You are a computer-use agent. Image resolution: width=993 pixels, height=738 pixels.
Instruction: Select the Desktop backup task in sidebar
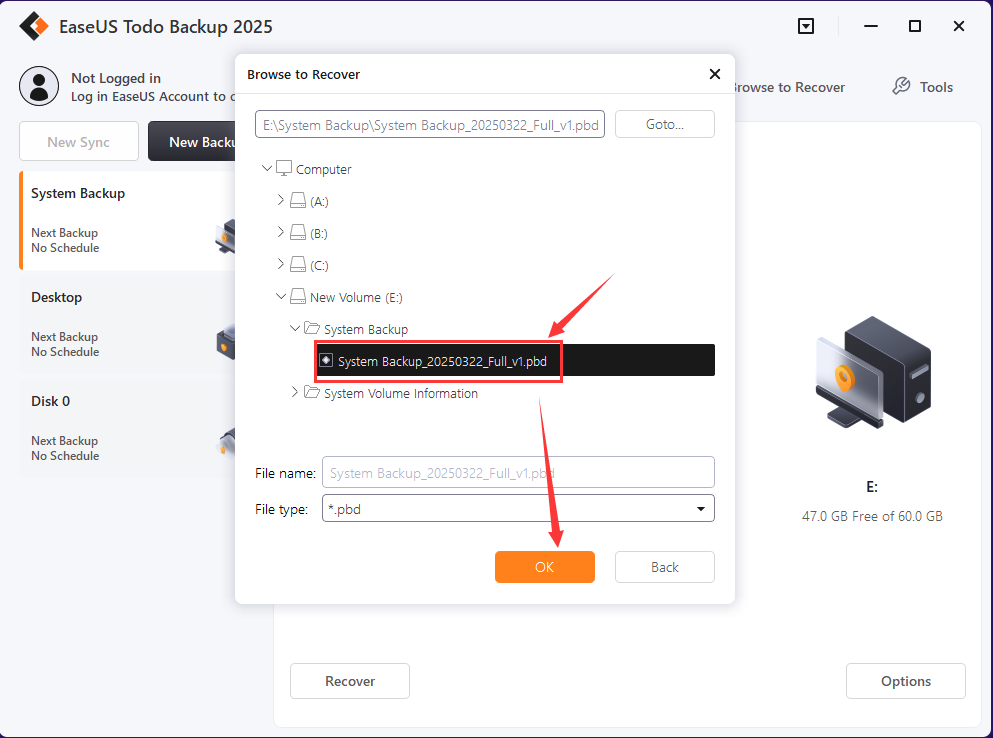pyautogui.click(x=129, y=324)
